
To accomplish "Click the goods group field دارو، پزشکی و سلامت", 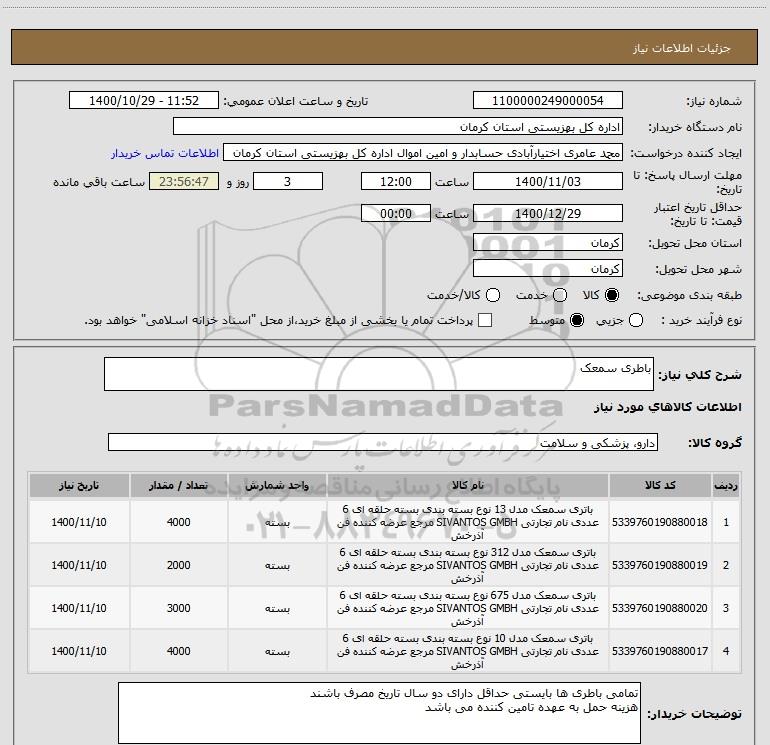I will [x=383, y=442].
